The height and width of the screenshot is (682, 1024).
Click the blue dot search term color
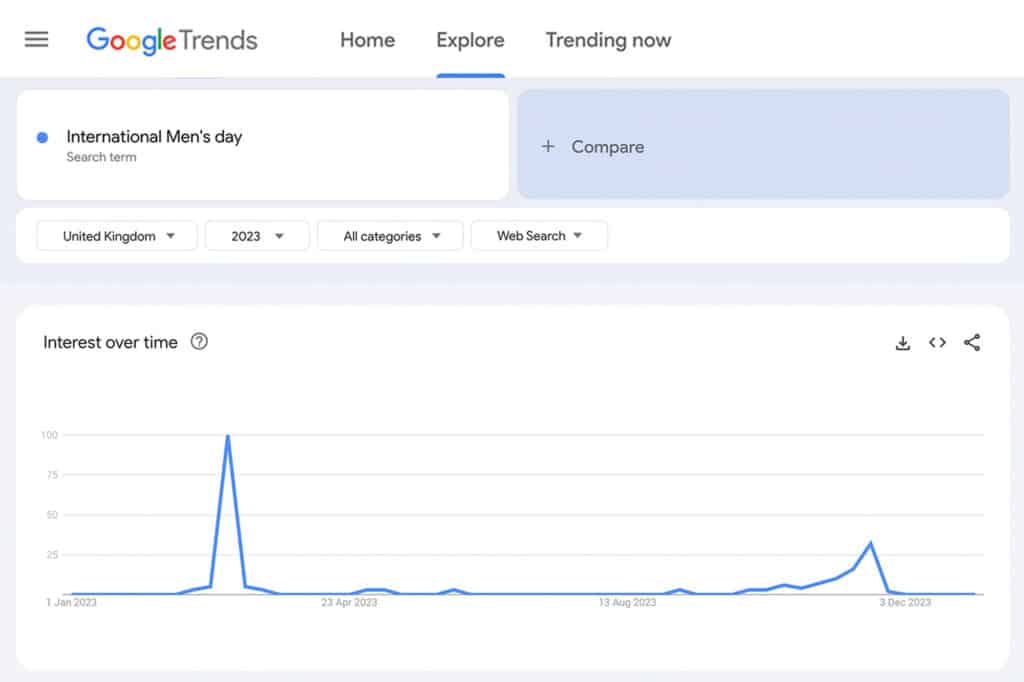pyautogui.click(x=42, y=138)
